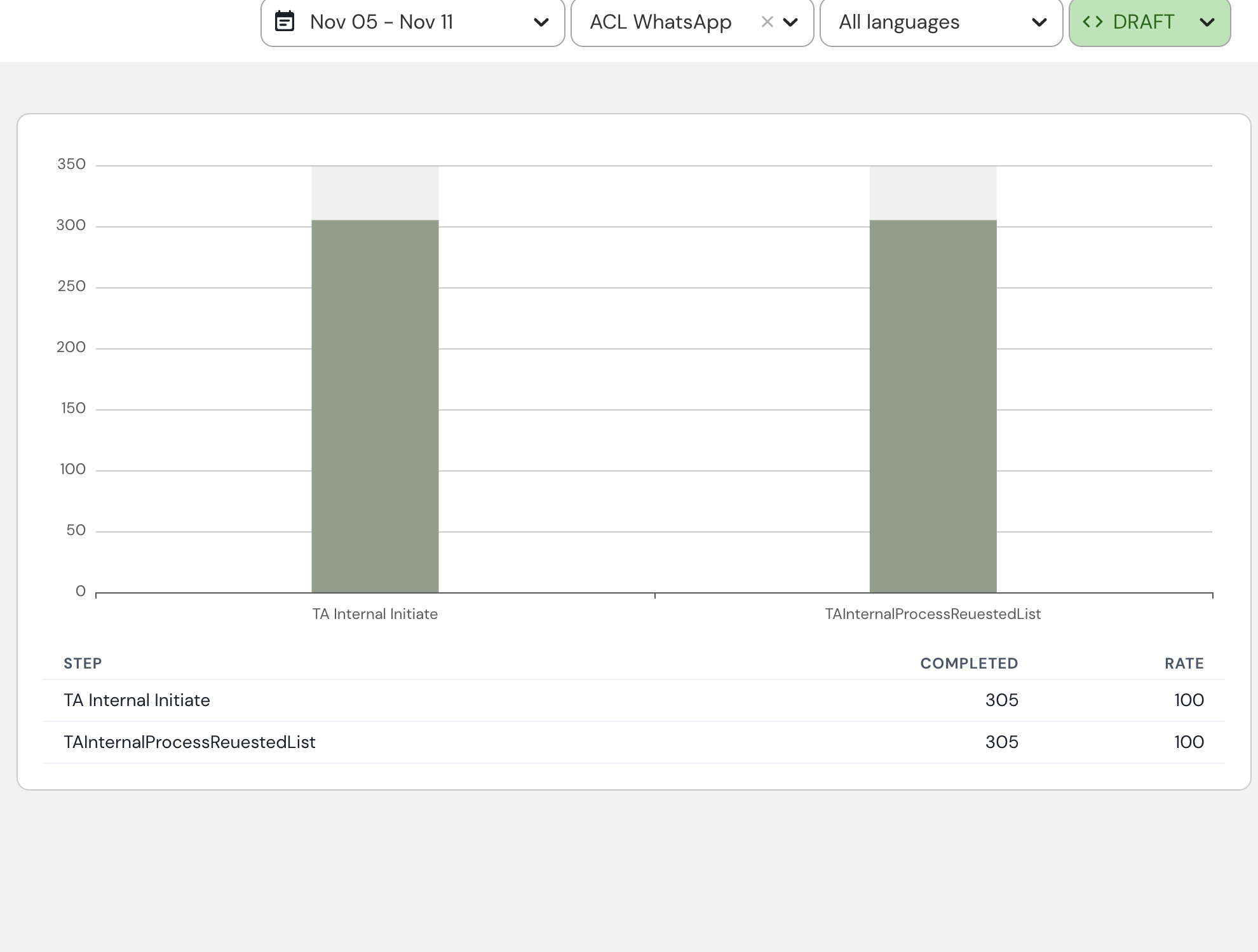The width and height of the screenshot is (1258, 952).
Task: Click the 350 y-axis label
Action: coord(71,164)
